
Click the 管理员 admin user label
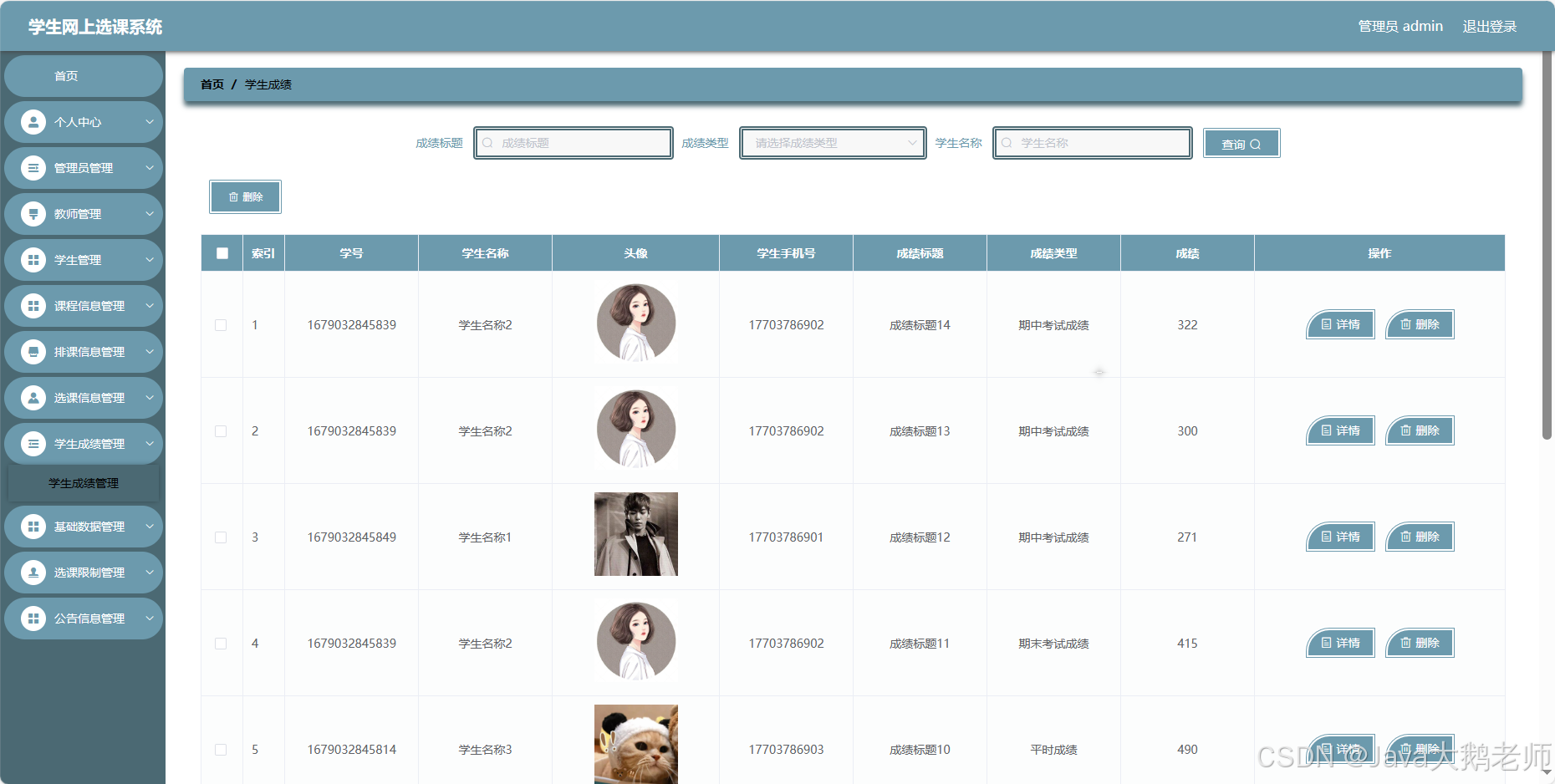coord(1400,27)
